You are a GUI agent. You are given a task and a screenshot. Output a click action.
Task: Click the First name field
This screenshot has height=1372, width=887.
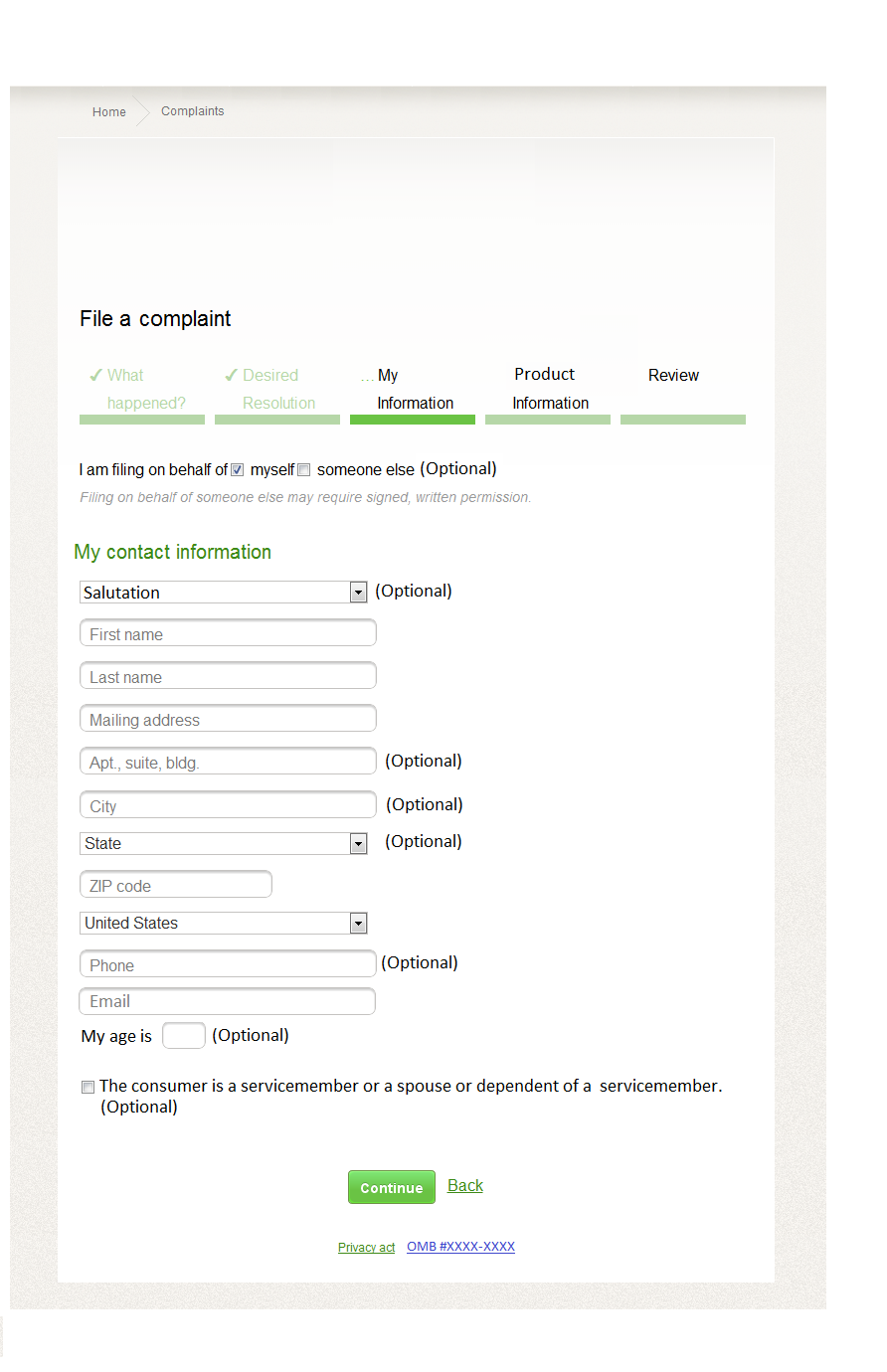pyautogui.click(x=228, y=634)
